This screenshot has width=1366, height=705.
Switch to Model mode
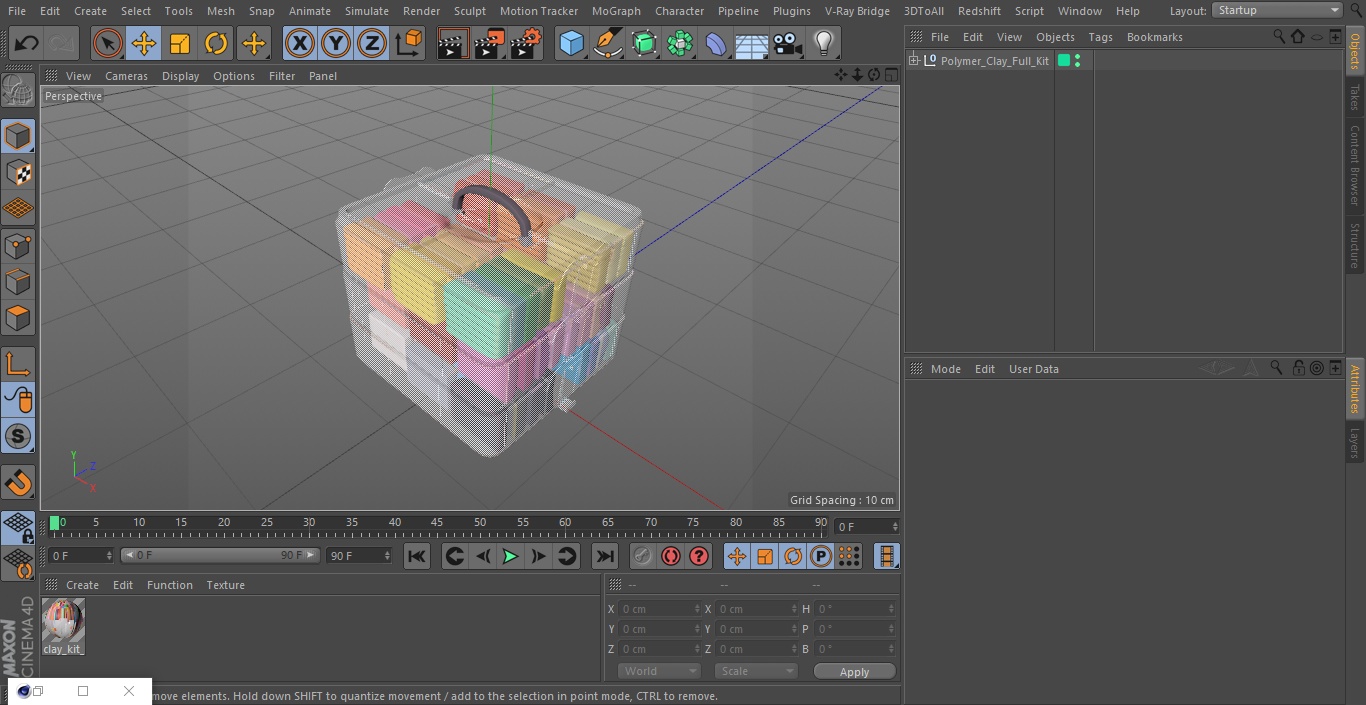(x=18, y=136)
